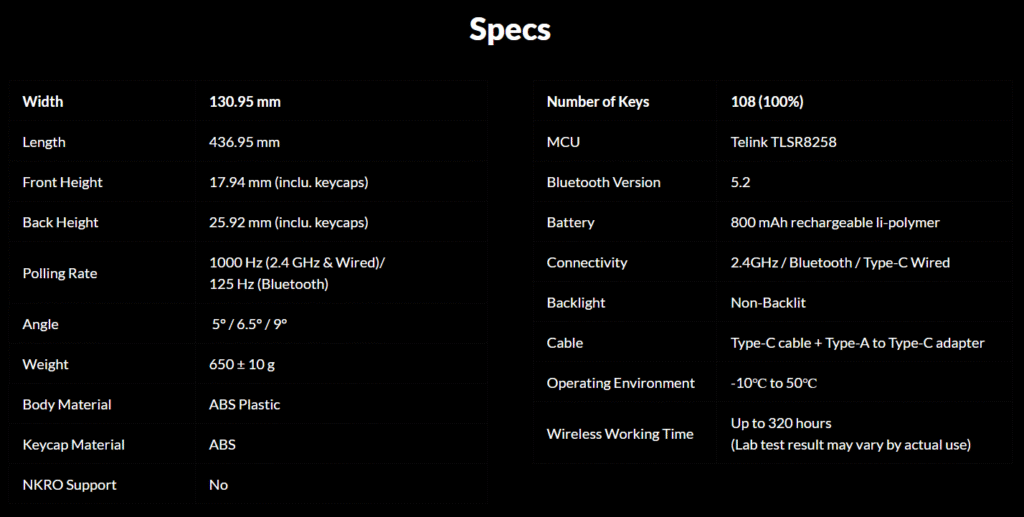Click the Polling Rate label
The image size is (1024, 517).
pyautogui.click(x=60, y=273)
